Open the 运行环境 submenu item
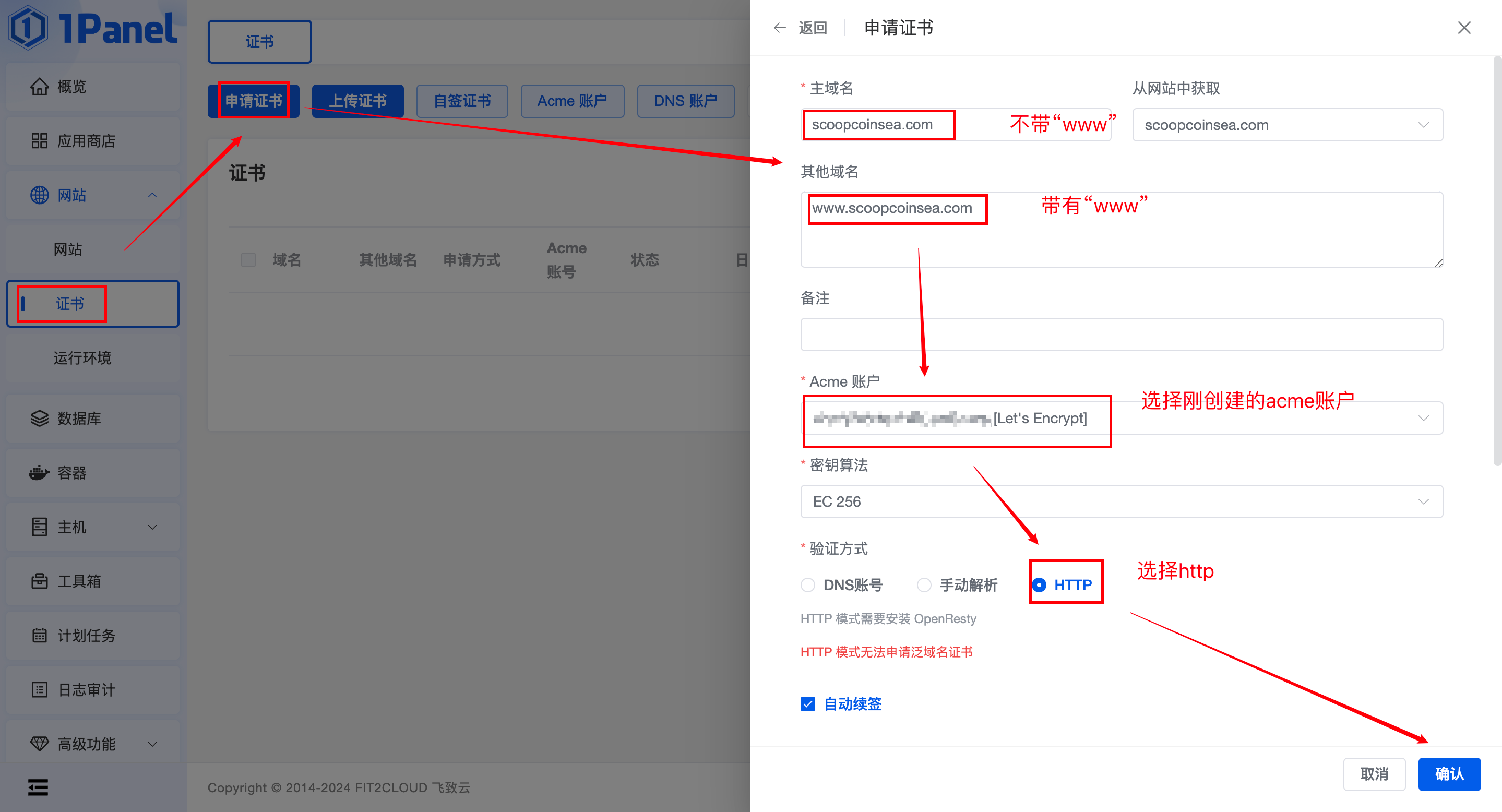 pos(93,358)
